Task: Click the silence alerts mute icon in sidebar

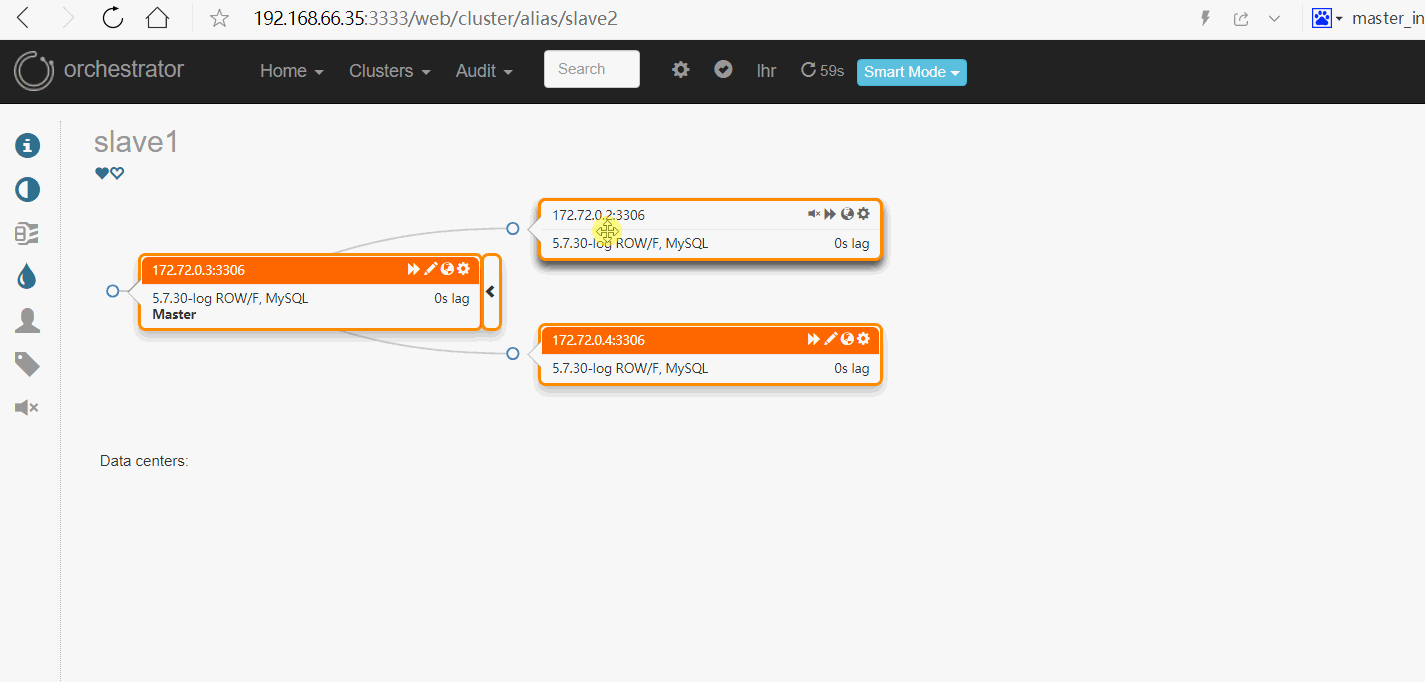Action: tap(27, 407)
